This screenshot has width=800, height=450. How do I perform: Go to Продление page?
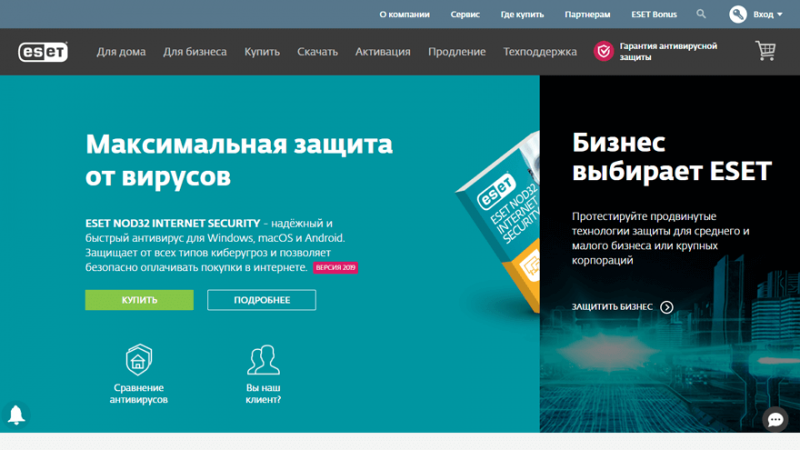click(457, 52)
